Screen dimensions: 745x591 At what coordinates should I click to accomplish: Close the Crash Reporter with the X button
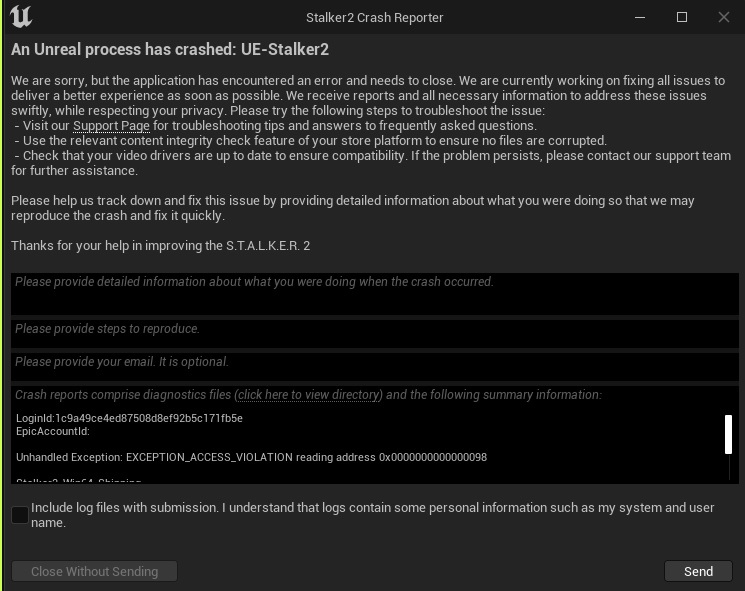(724, 17)
